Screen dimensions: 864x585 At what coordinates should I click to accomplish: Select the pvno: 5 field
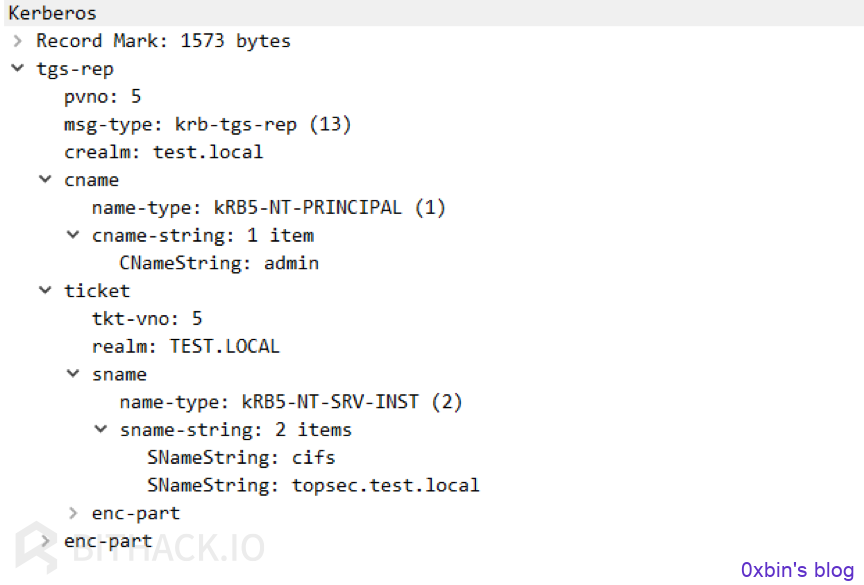pos(102,96)
